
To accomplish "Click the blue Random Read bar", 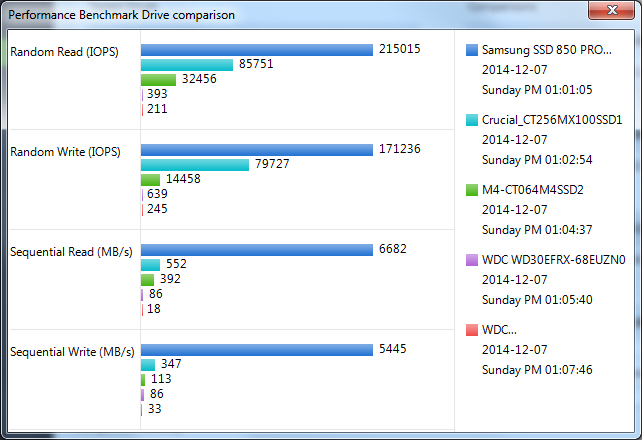I will click(257, 50).
